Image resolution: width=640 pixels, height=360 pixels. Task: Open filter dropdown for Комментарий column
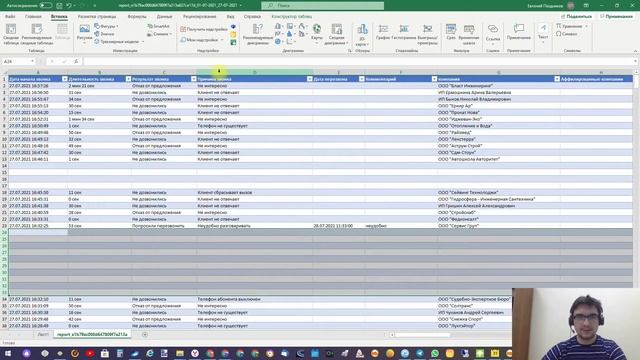[434, 79]
